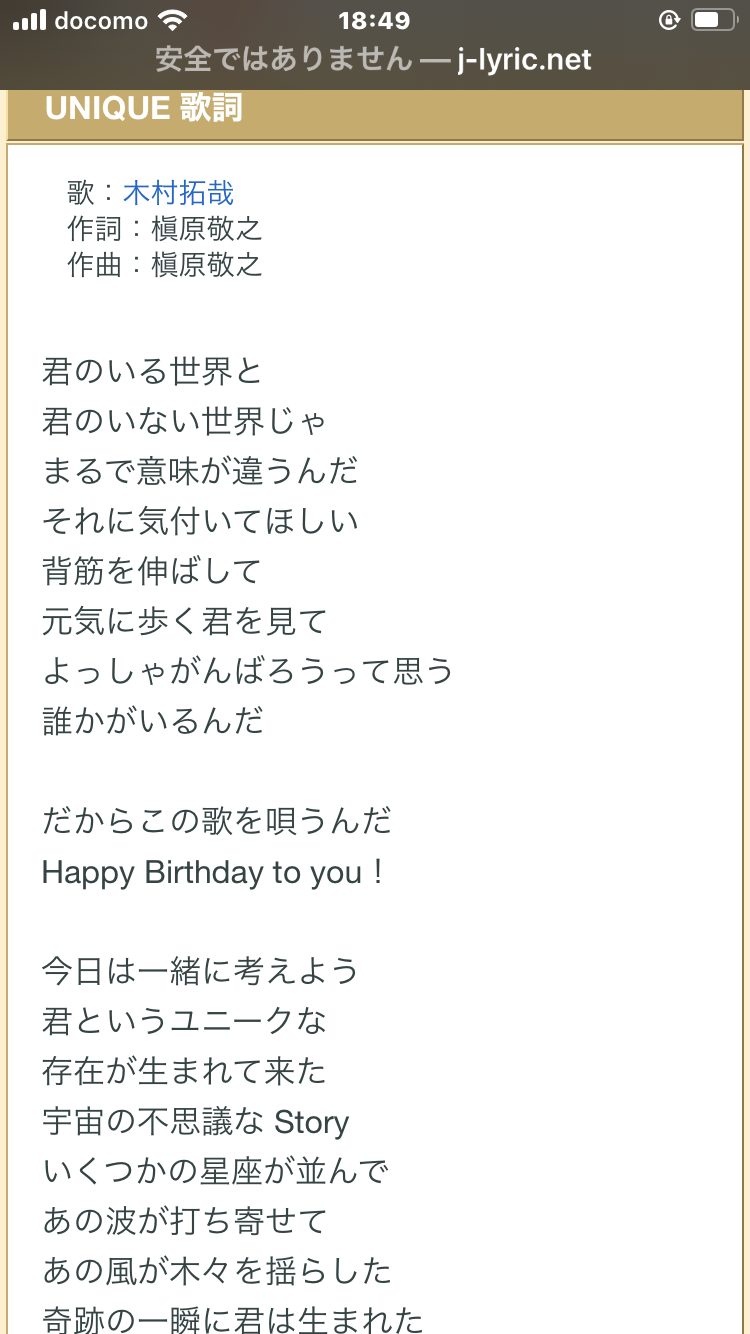This screenshot has height=1334, width=750.
Task: Tap the lyric 奇跡の一瞬に君は生まれた
Action: 233,1320
